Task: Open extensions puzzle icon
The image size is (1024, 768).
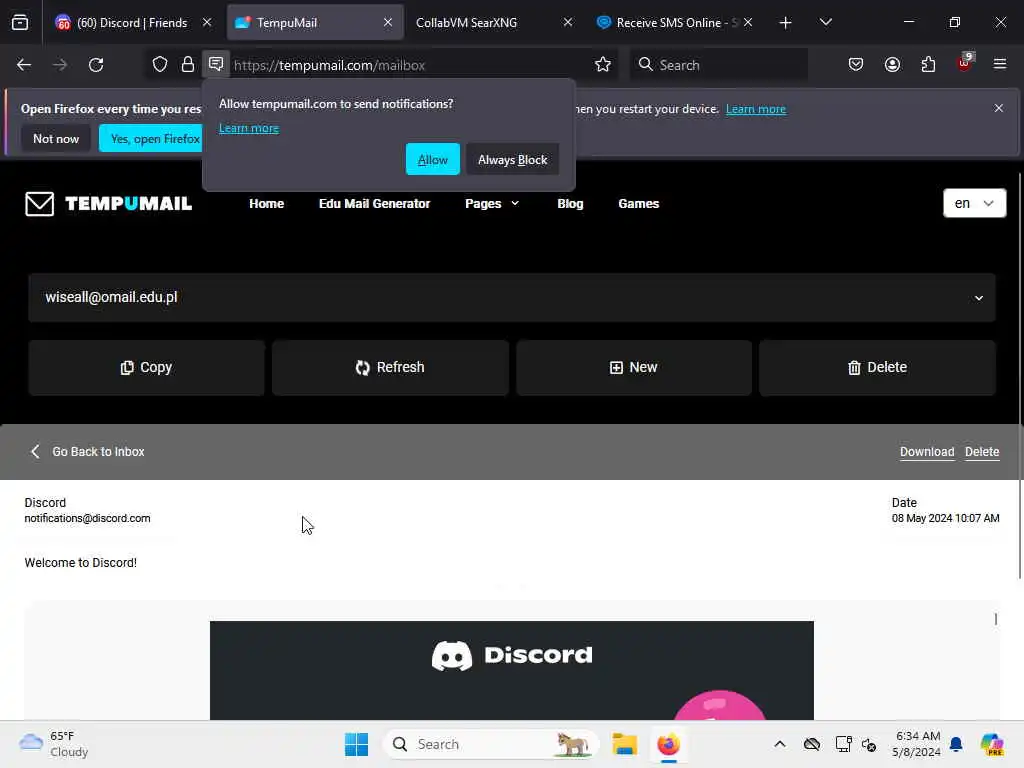Action: [x=928, y=65]
